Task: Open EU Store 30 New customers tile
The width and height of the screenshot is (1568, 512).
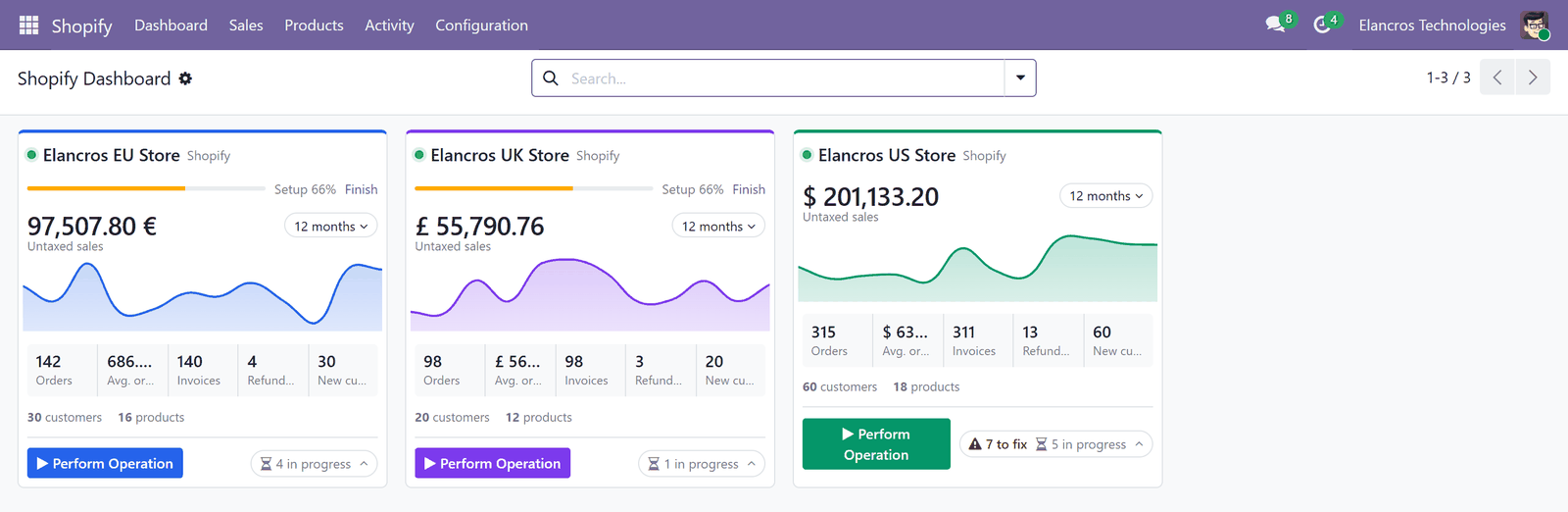Action: (x=344, y=371)
